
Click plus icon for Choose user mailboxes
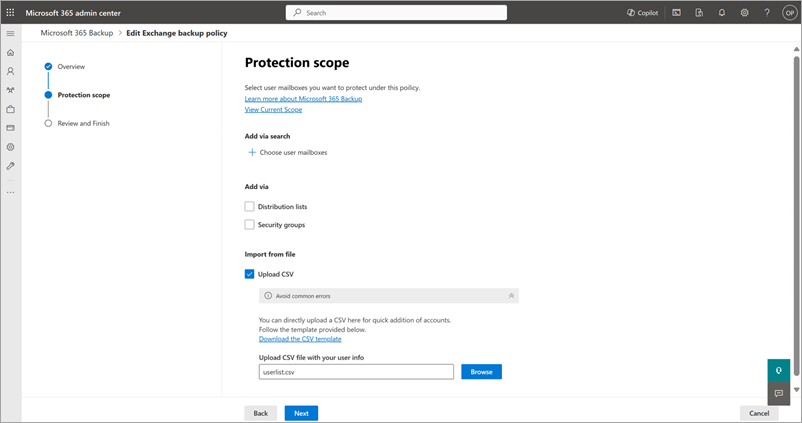pyautogui.click(x=252, y=152)
